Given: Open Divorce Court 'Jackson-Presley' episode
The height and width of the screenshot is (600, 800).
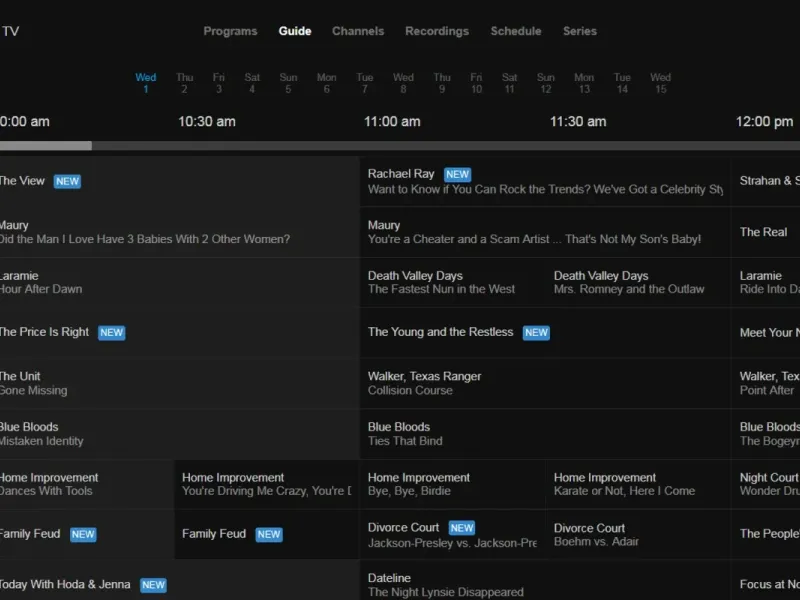Looking at the screenshot, I should click(x=453, y=534).
